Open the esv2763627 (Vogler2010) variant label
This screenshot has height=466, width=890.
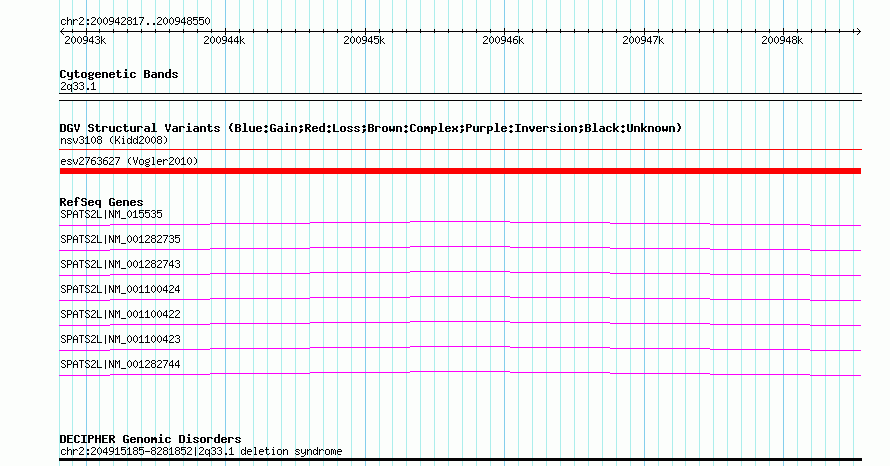(129, 161)
